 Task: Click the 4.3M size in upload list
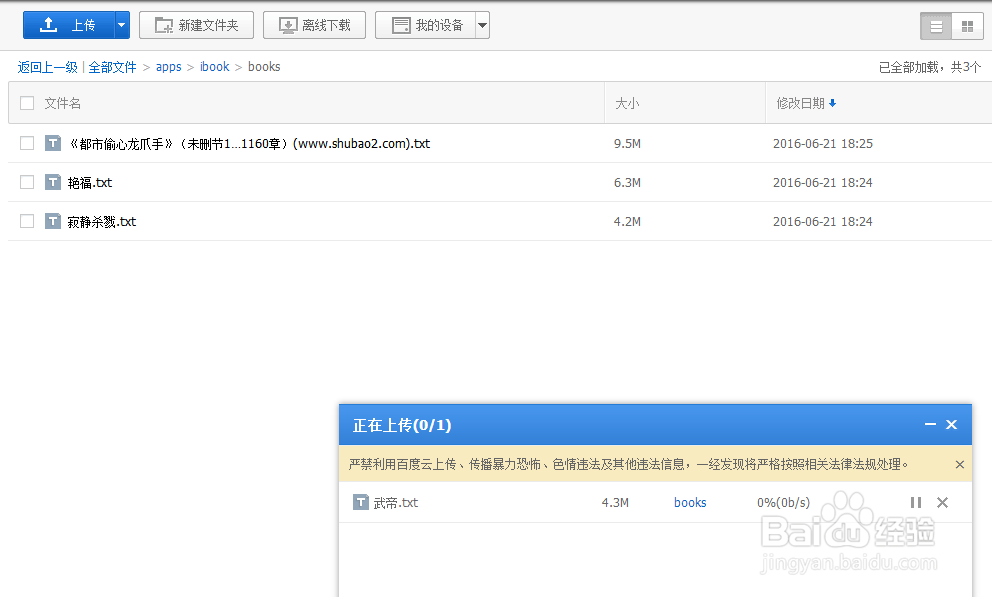615,503
